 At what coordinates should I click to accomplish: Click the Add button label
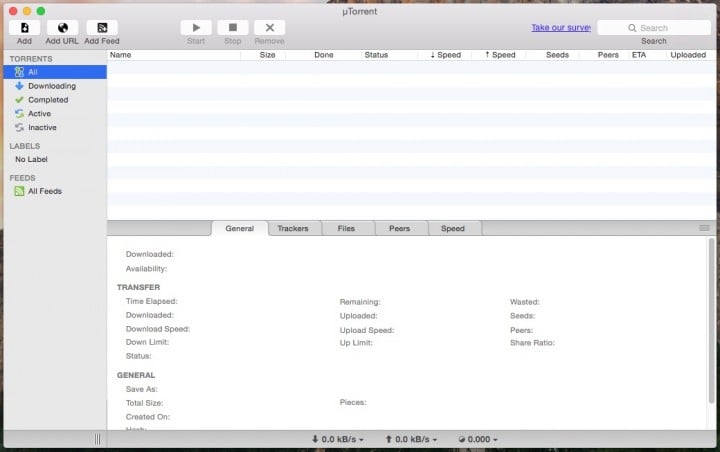point(24,41)
